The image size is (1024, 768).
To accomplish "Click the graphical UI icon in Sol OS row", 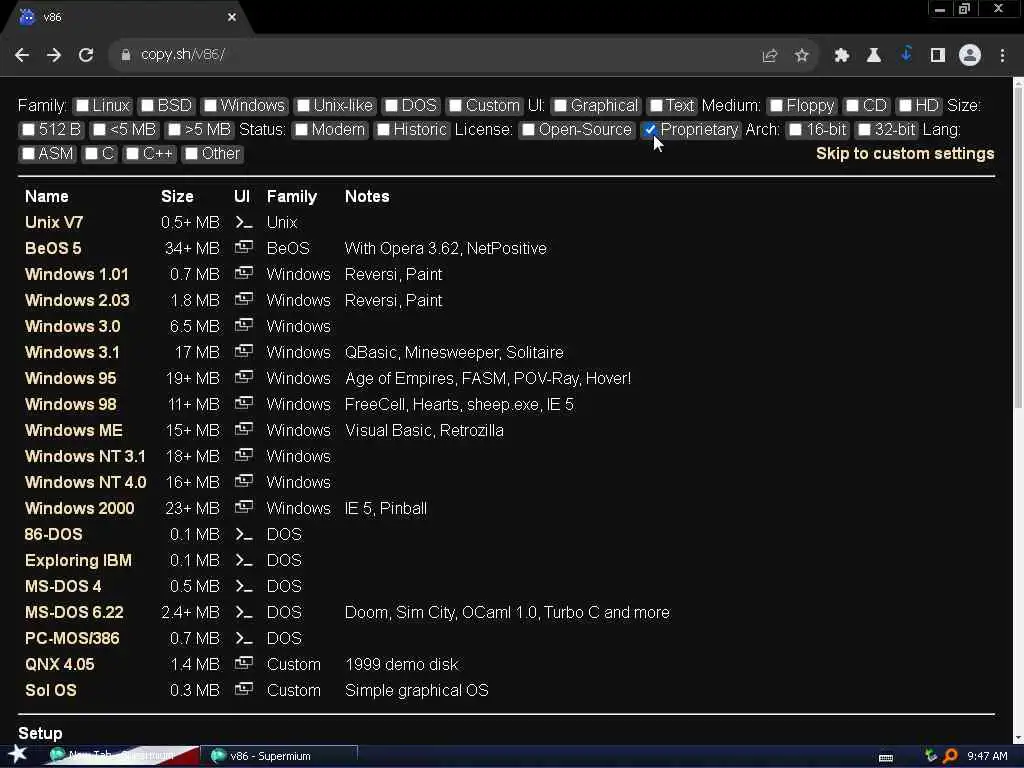I will click(x=244, y=690).
